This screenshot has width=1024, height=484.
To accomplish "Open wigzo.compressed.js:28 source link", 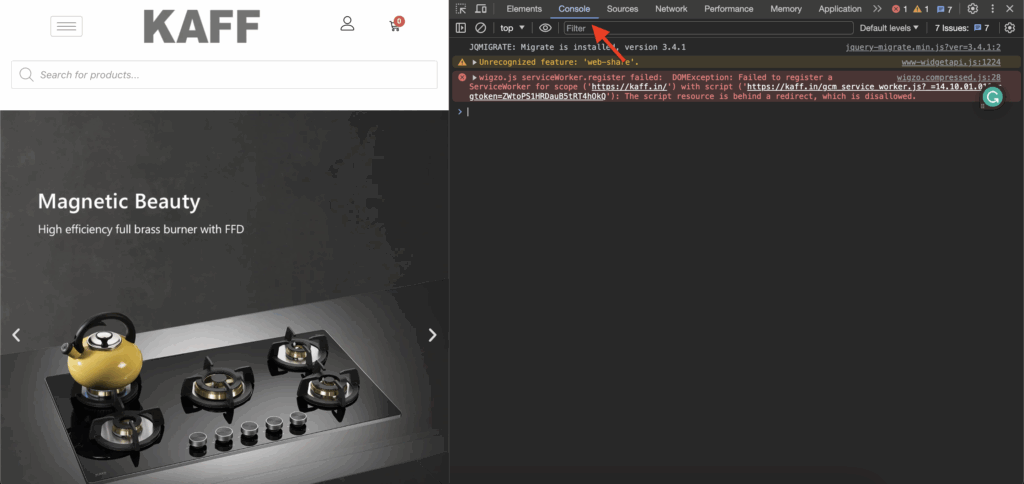I will (948, 77).
